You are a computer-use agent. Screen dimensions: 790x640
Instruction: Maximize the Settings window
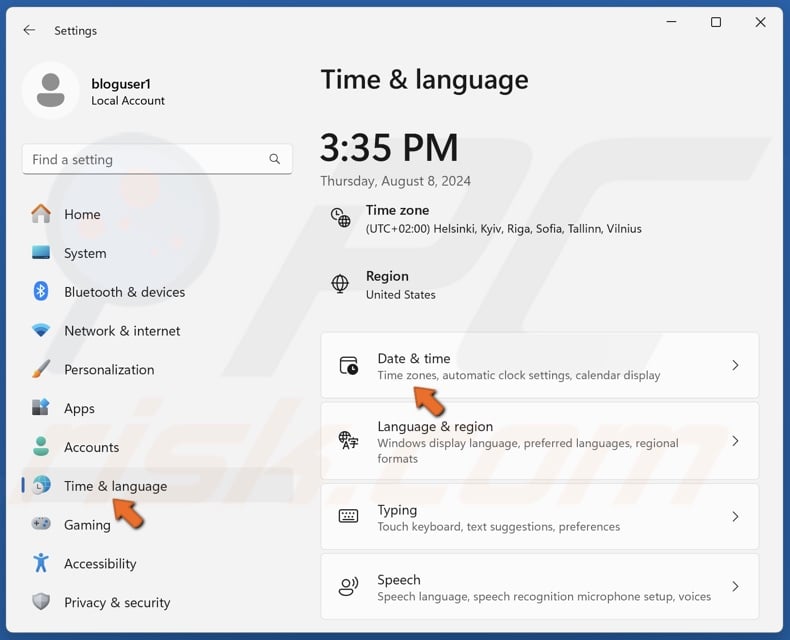715,22
